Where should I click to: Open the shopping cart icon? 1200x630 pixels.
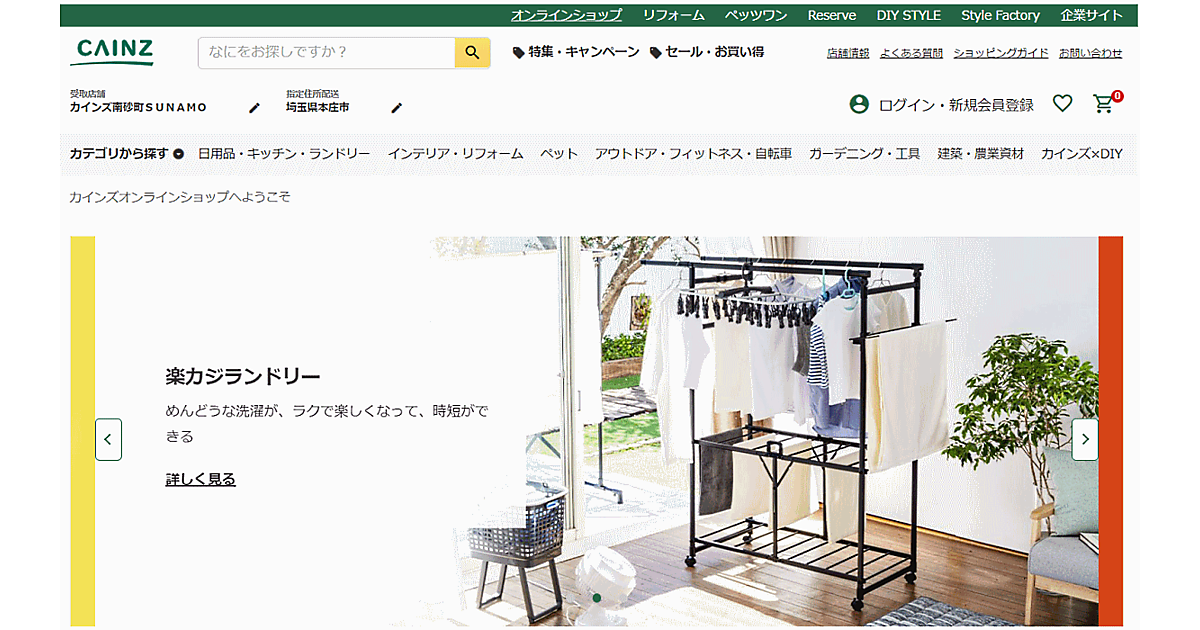pos(1104,103)
